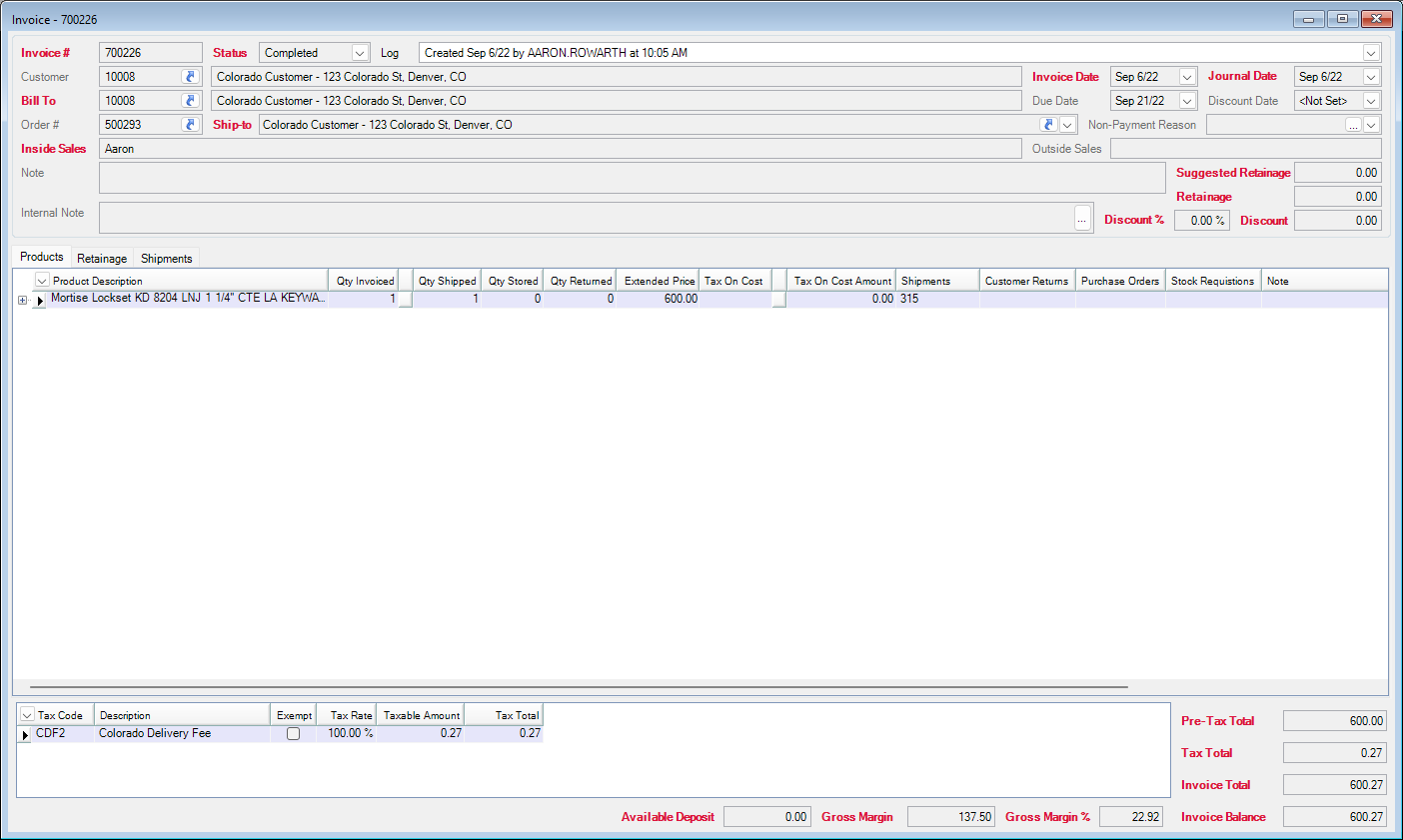Click the Inside Sales field Aaron
This screenshot has width=1403, height=840.
pos(561,149)
